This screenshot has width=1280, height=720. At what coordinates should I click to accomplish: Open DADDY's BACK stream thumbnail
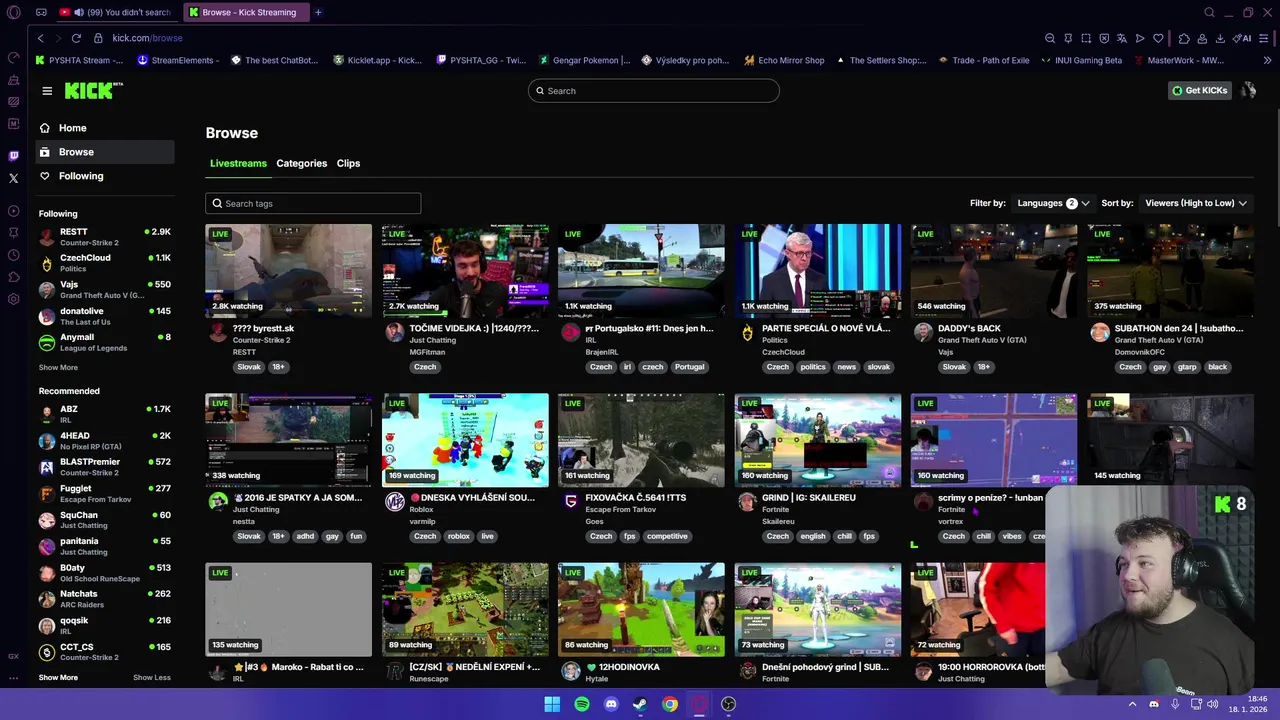[x=994, y=270]
